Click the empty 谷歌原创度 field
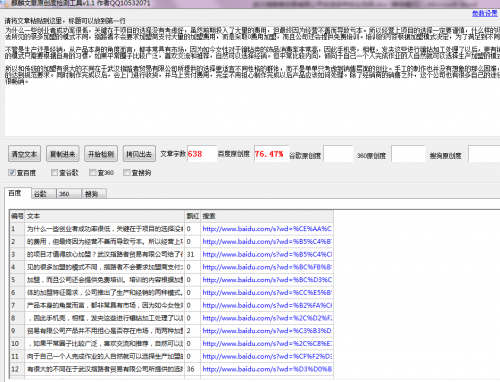Screen dimensions: 500x382 click(338, 154)
